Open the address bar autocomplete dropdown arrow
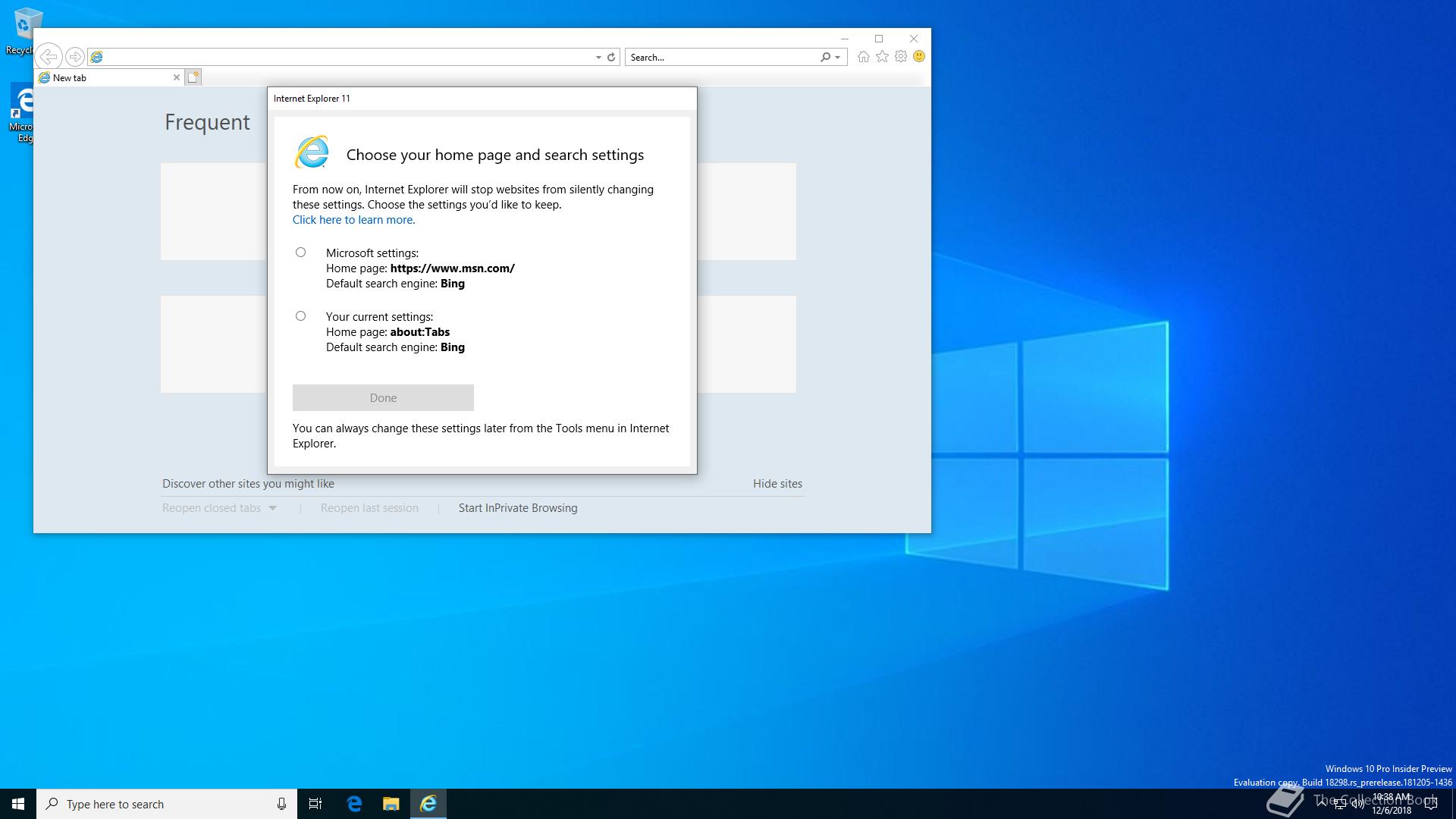The image size is (1456, 819). 598,57
